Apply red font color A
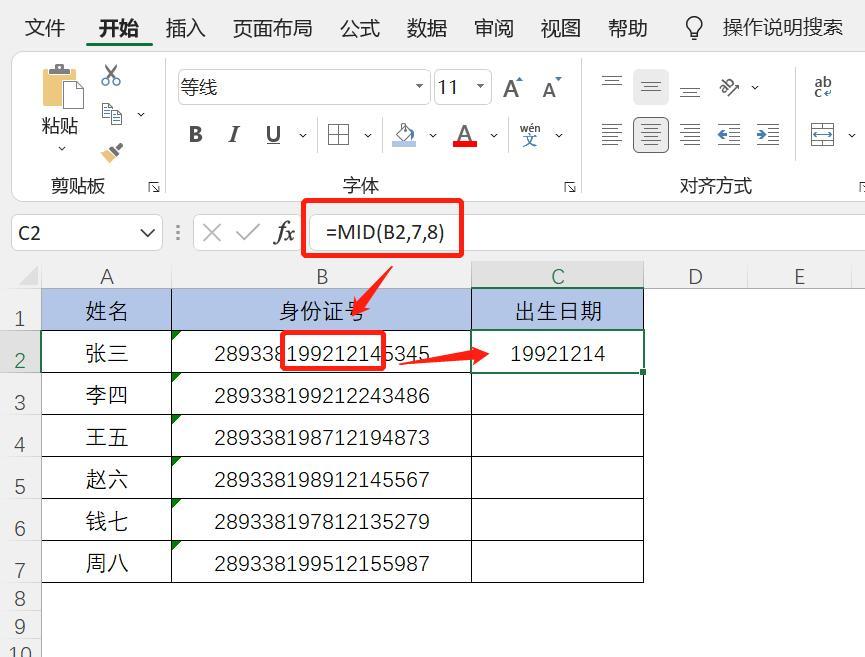 click(464, 135)
